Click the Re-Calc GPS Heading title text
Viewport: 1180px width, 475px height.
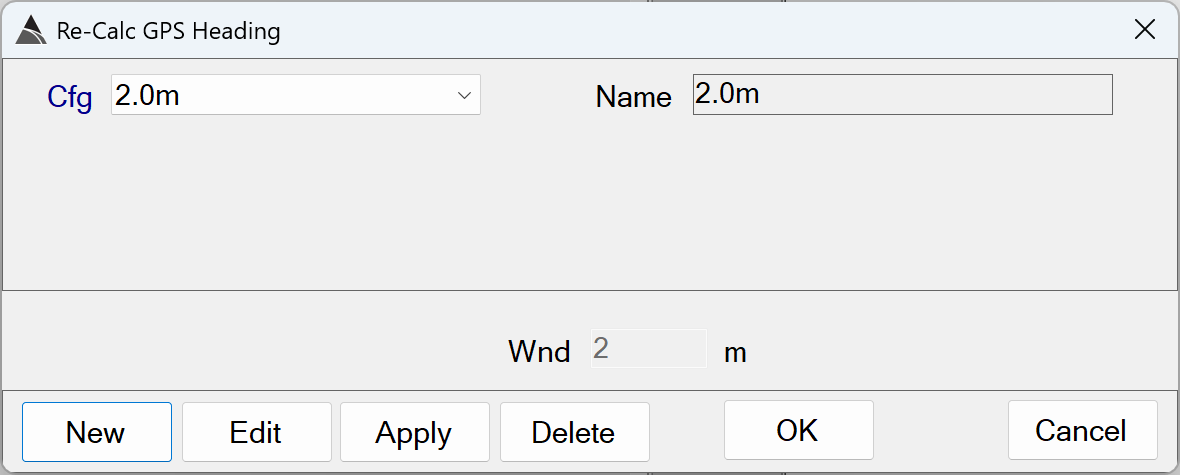pos(168,31)
